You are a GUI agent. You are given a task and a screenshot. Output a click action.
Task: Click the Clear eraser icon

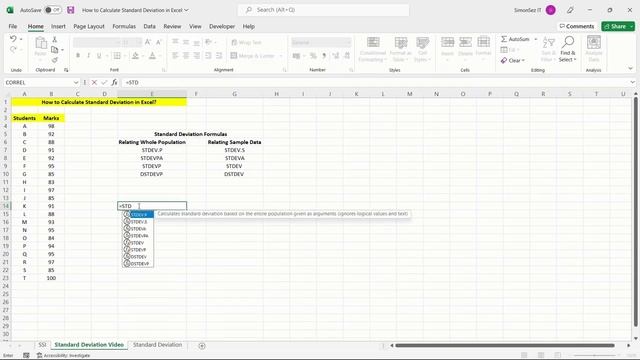coord(504,60)
